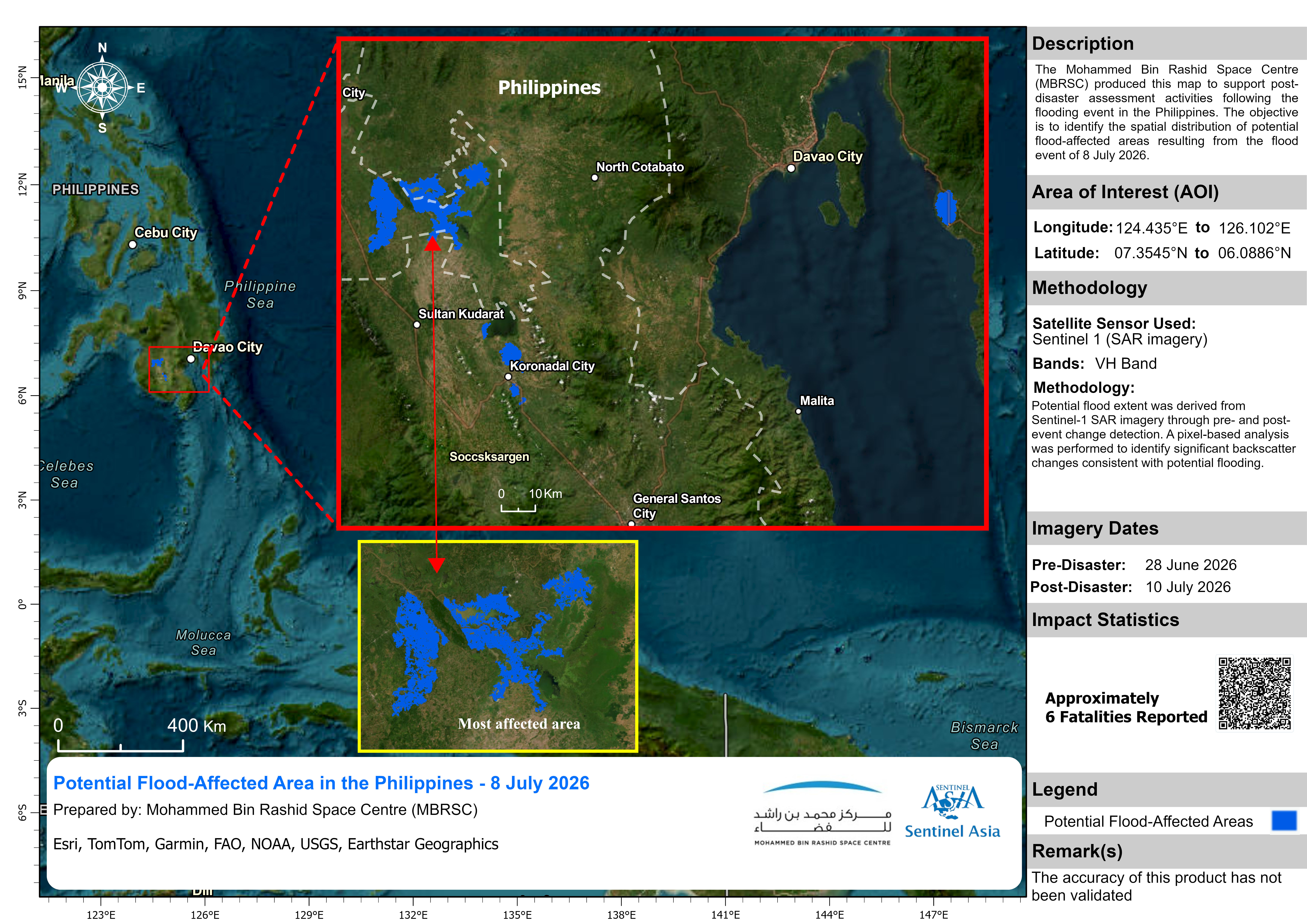Click the gray 'Methodology' section heading
This screenshot has height=924, width=1307.
click(x=1090, y=288)
